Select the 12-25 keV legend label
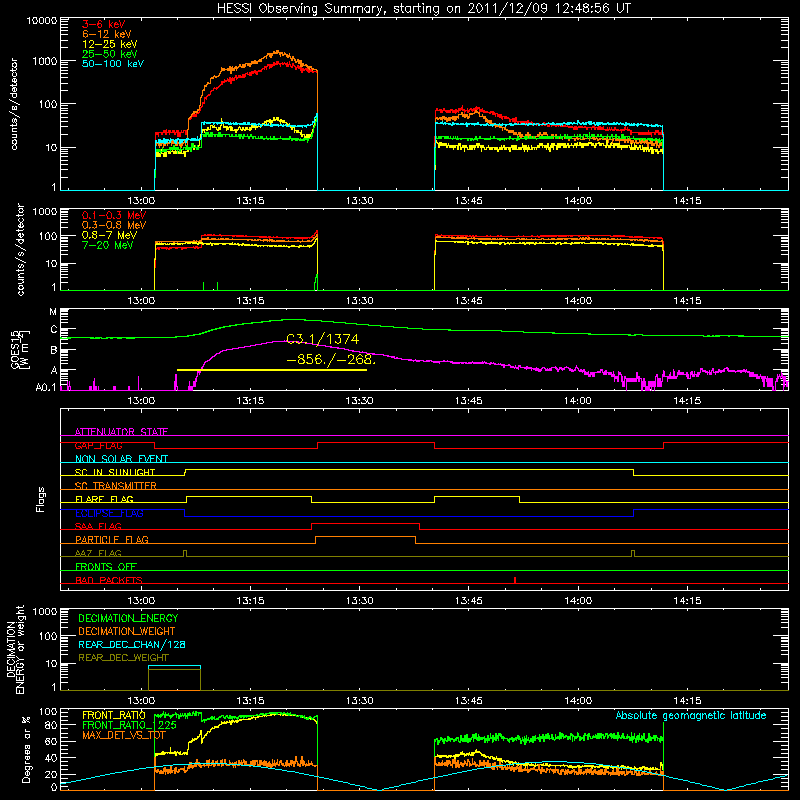 tap(110, 44)
